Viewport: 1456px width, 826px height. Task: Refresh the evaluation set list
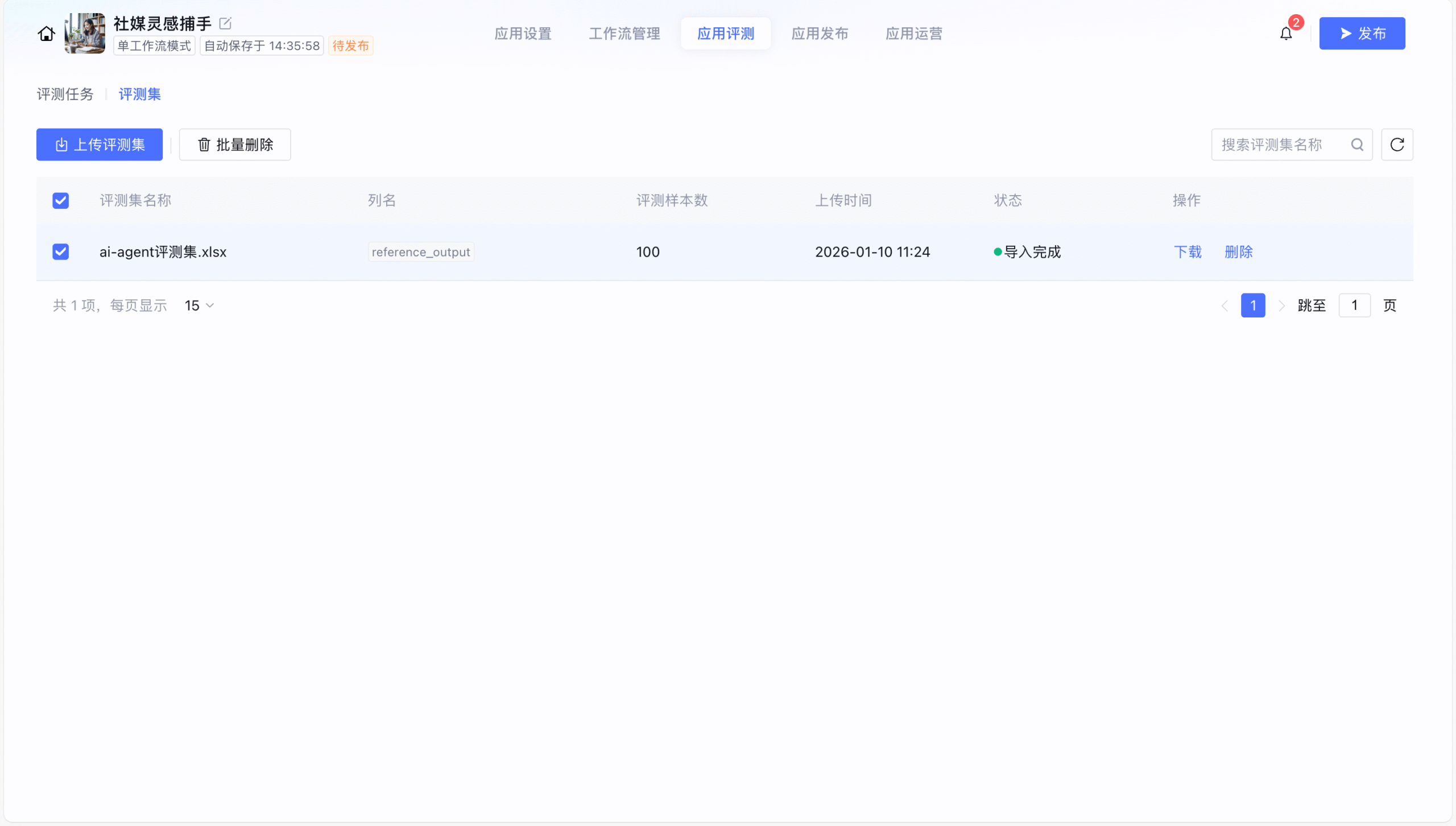tap(1397, 145)
